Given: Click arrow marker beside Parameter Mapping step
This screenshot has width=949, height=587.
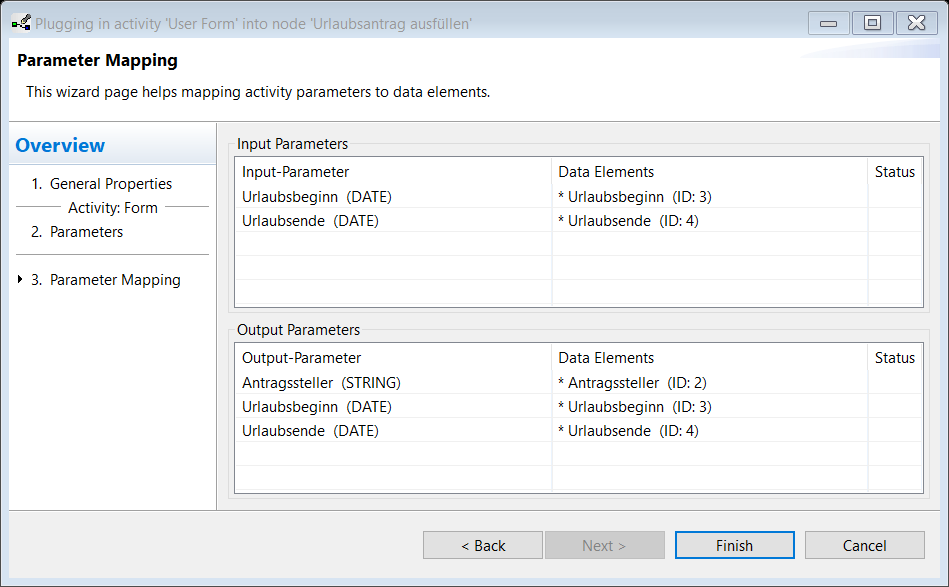Looking at the screenshot, I should pyautogui.click(x=20, y=279).
